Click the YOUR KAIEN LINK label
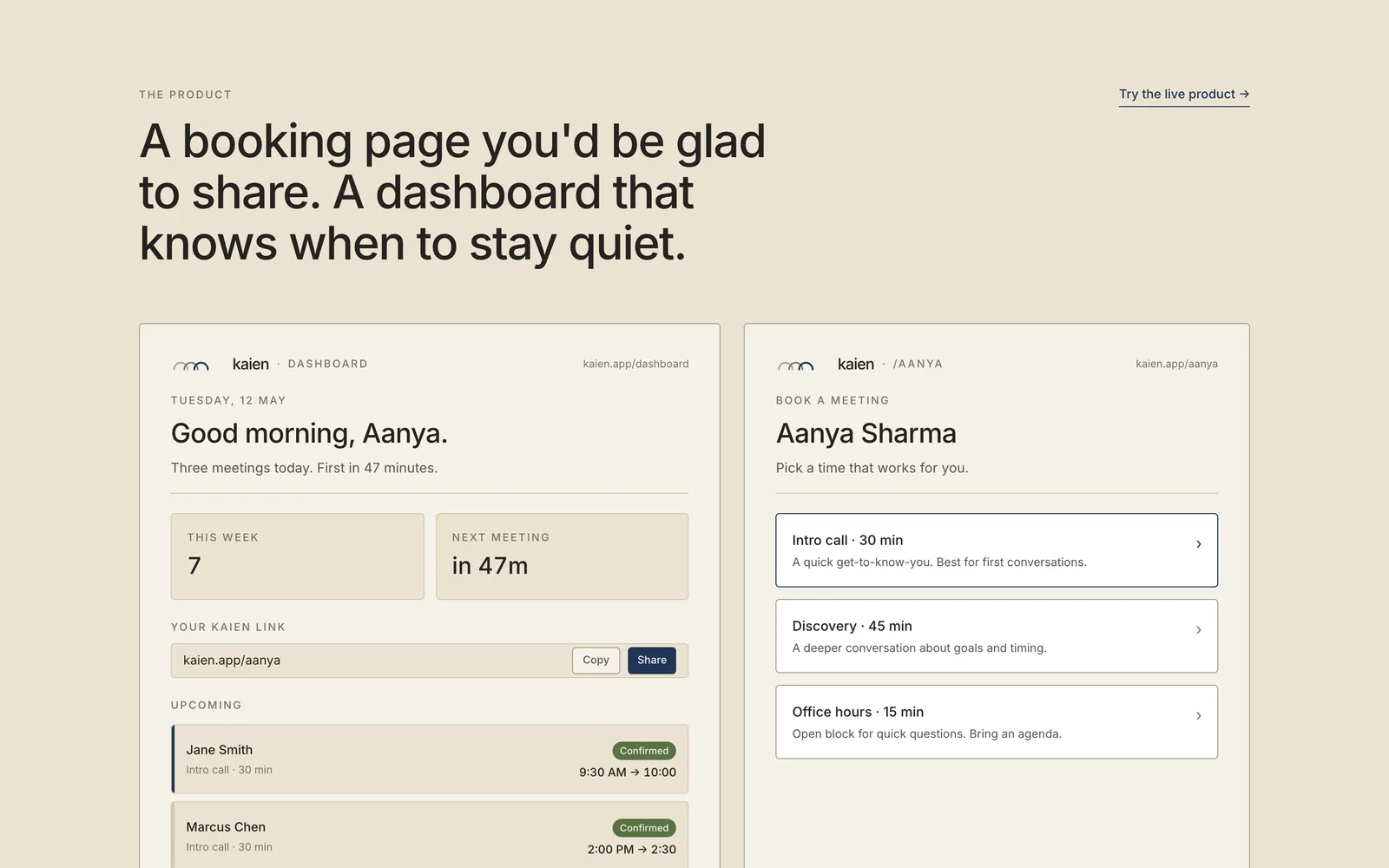The width and height of the screenshot is (1389, 868). pyautogui.click(x=228, y=628)
